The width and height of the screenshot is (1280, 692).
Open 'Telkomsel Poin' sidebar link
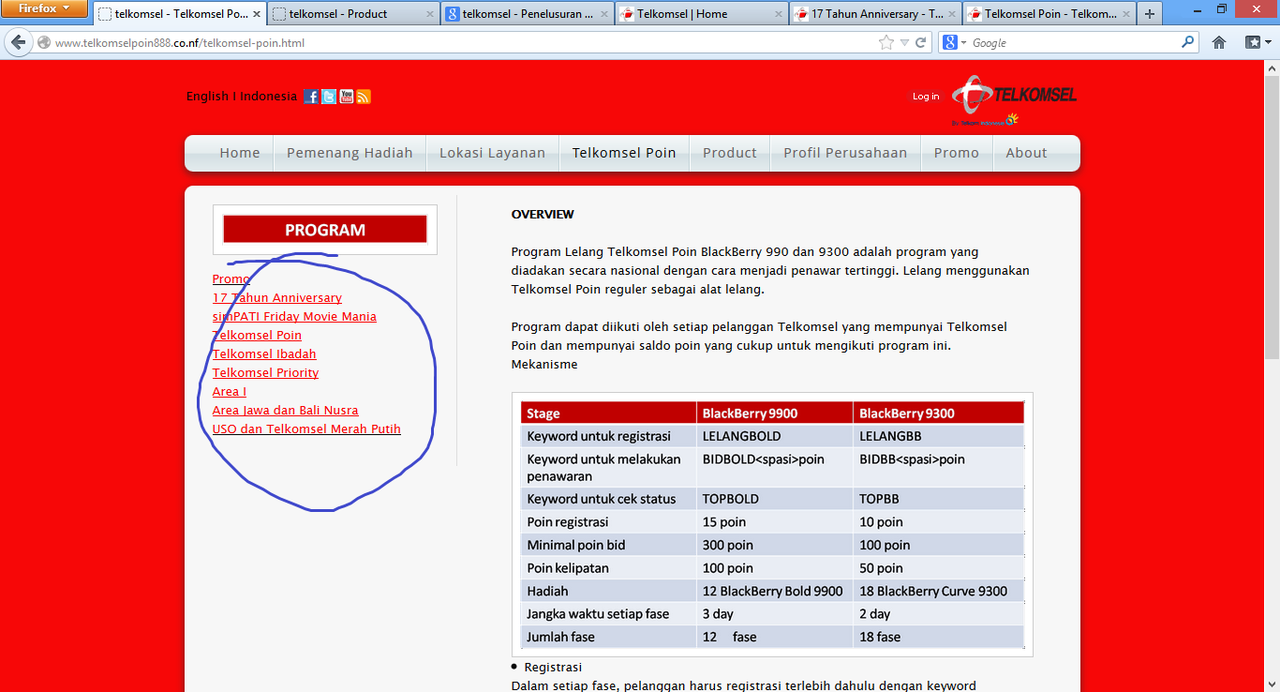(257, 335)
